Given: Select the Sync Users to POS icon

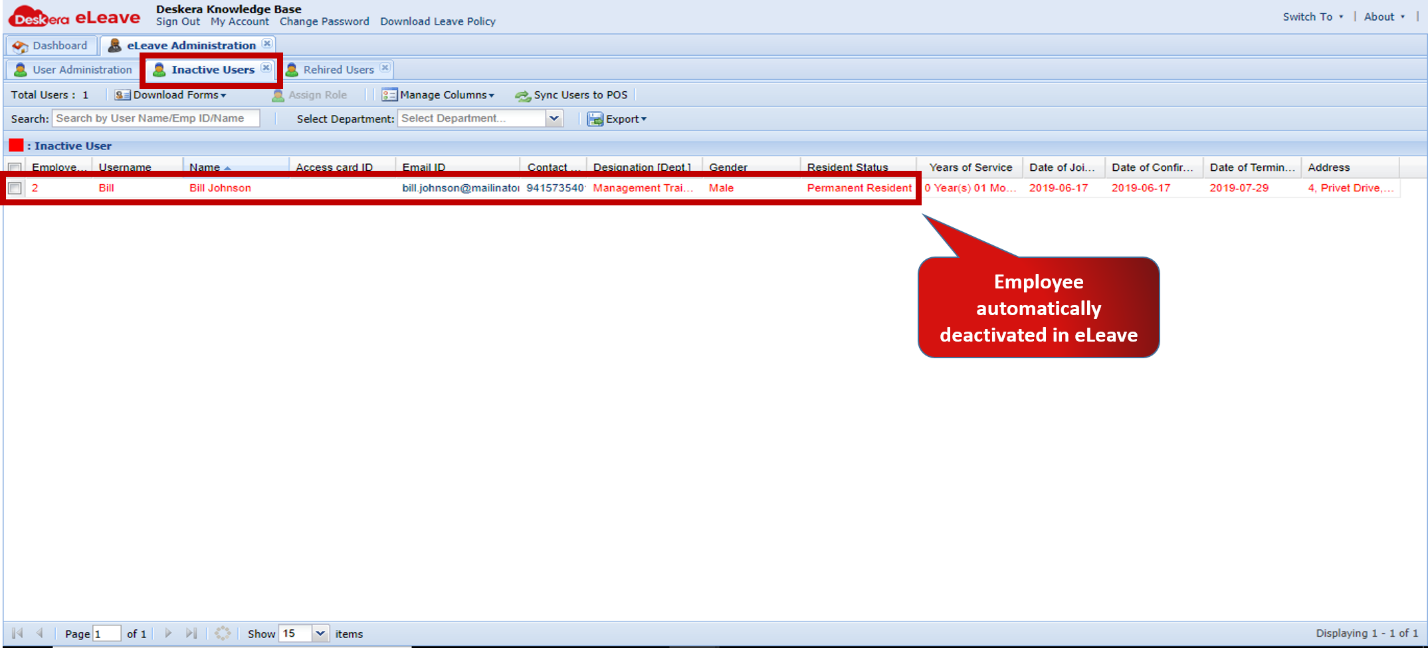Looking at the screenshot, I should tap(522, 94).
